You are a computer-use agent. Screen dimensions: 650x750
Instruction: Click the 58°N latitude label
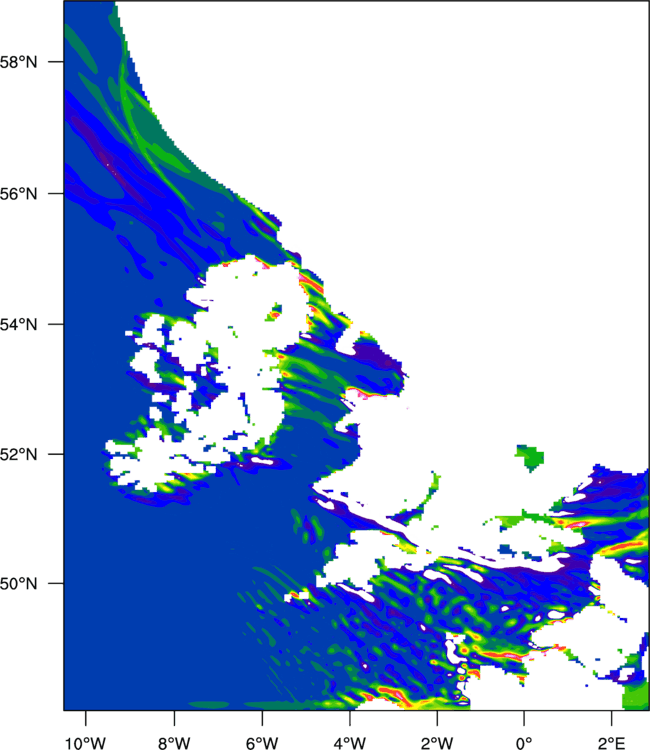[x=18, y=62]
